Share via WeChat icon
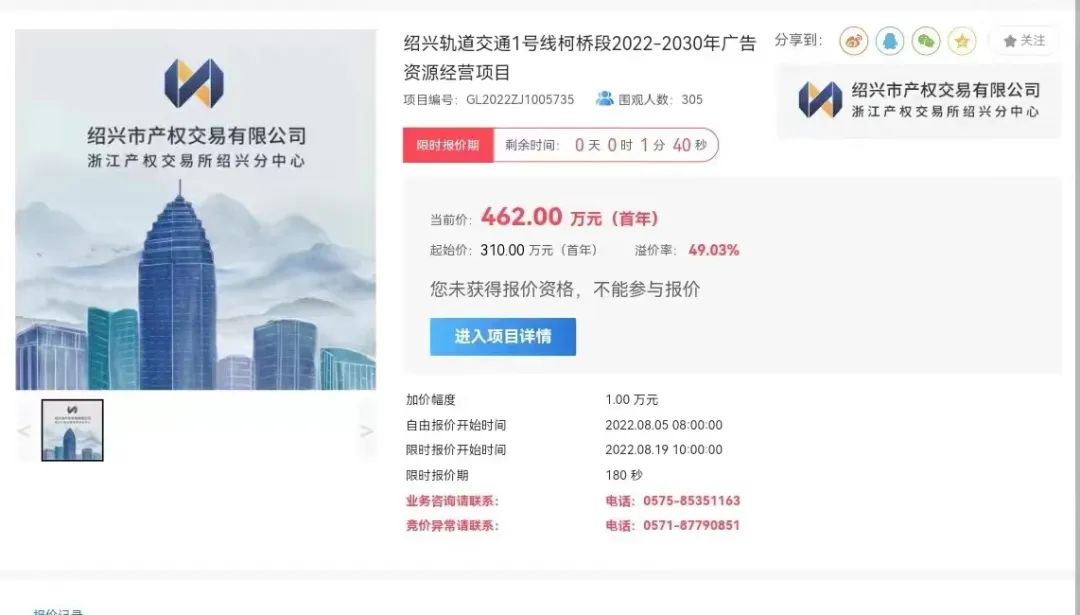1080x615 pixels. point(926,41)
